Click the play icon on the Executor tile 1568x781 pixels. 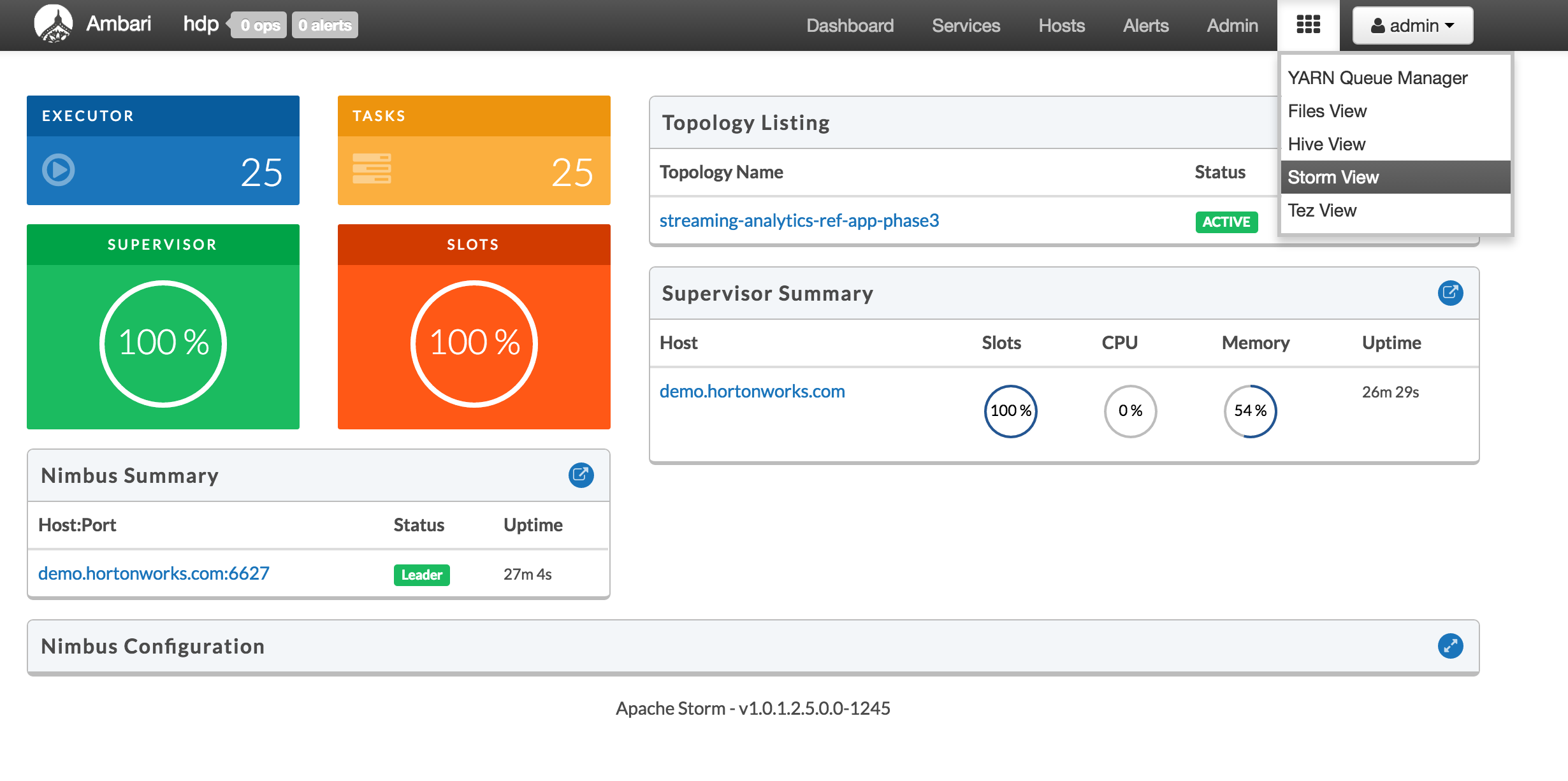point(58,170)
